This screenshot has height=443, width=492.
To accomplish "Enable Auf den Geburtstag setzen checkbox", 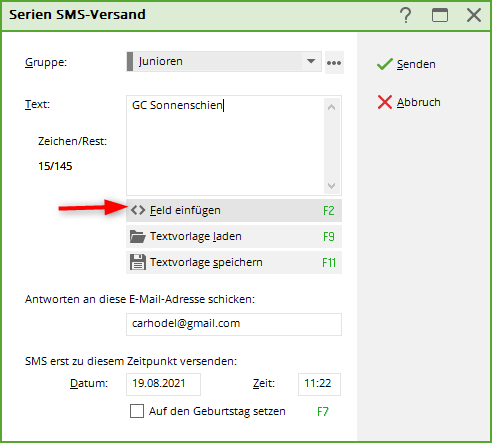I will click(x=137, y=411).
